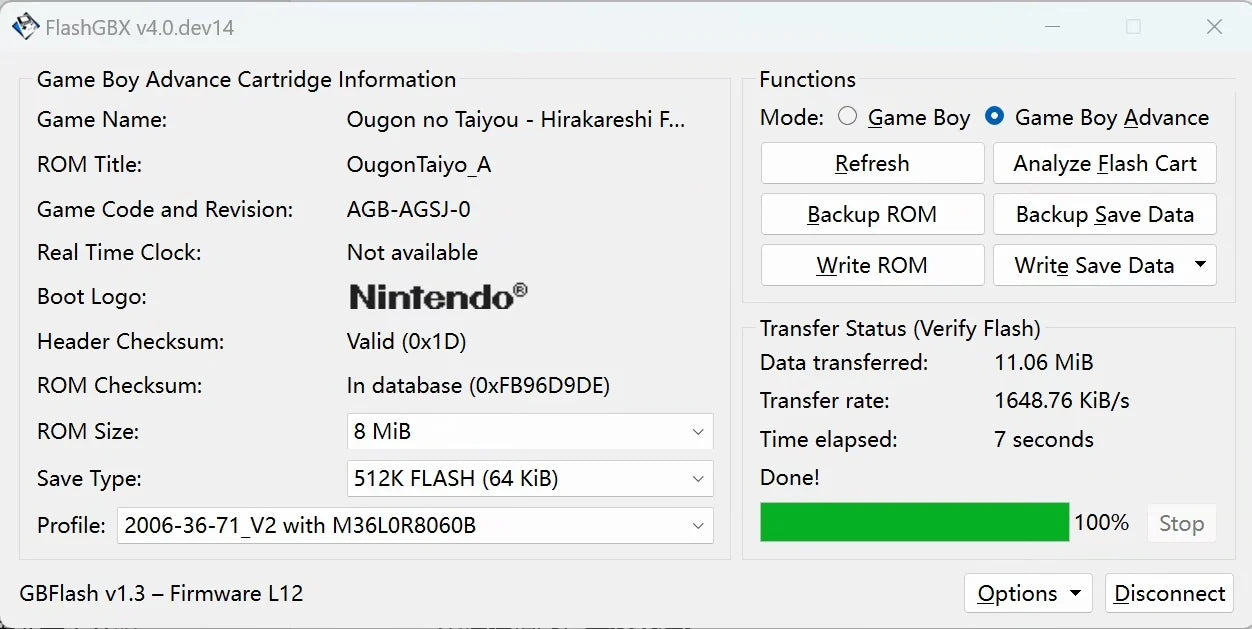Start Write ROM
The image size is (1252, 629).
click(x=871, y=265)
